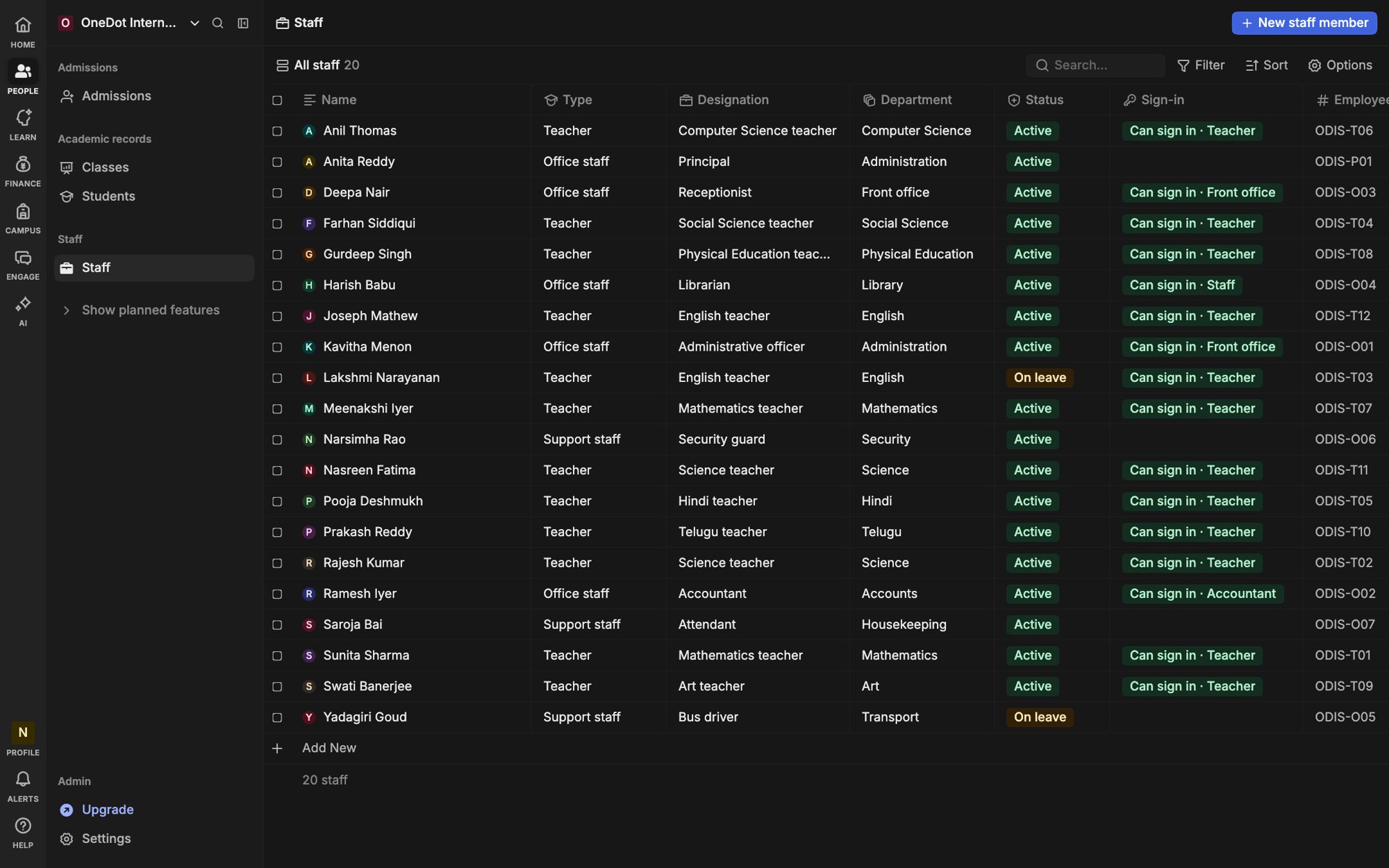Click the Name column header
The image size is (1389, 868).
pyautogui.click(x=331, y=100)
